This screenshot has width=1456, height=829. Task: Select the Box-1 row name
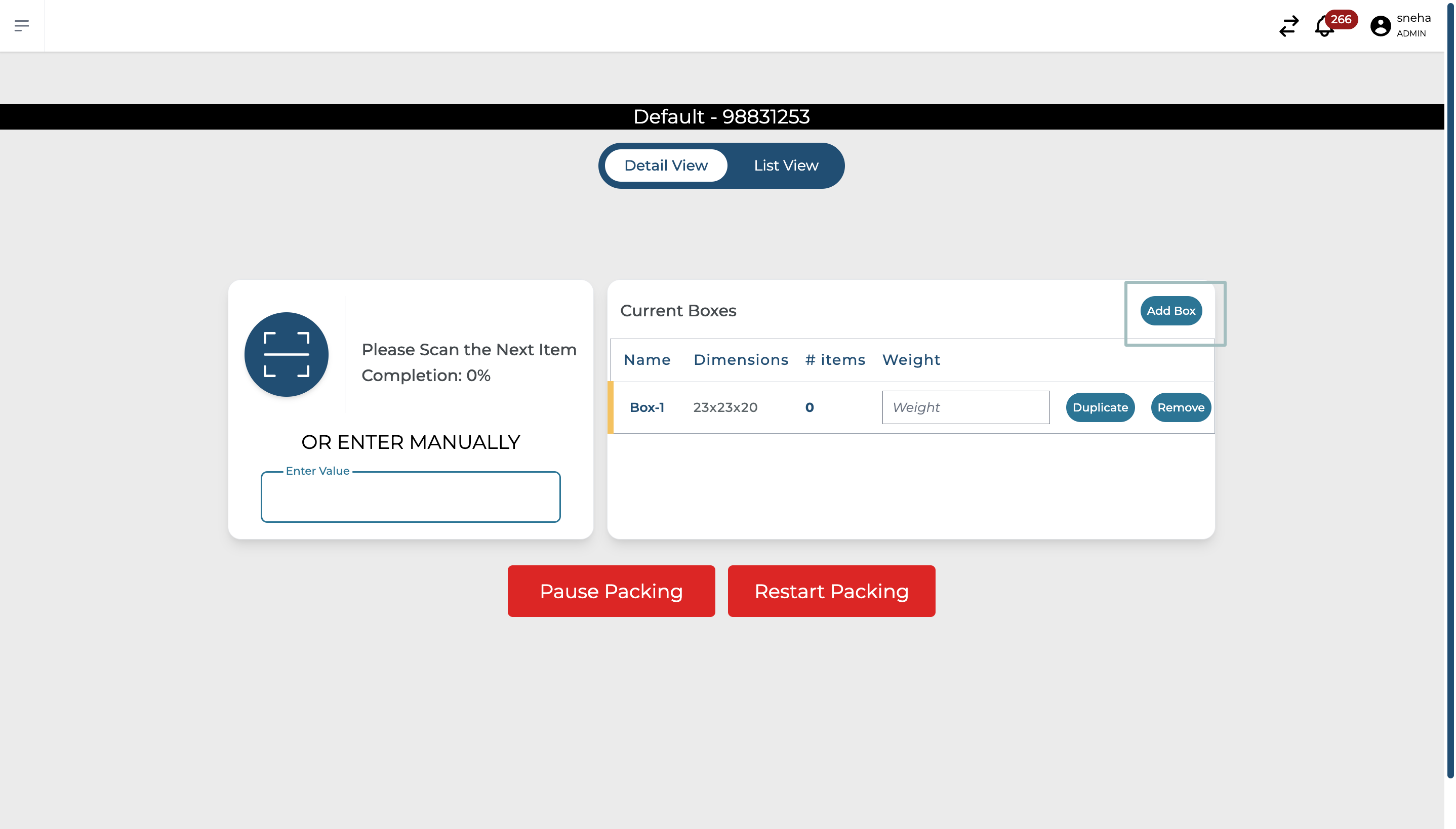[x=646, y=408]
